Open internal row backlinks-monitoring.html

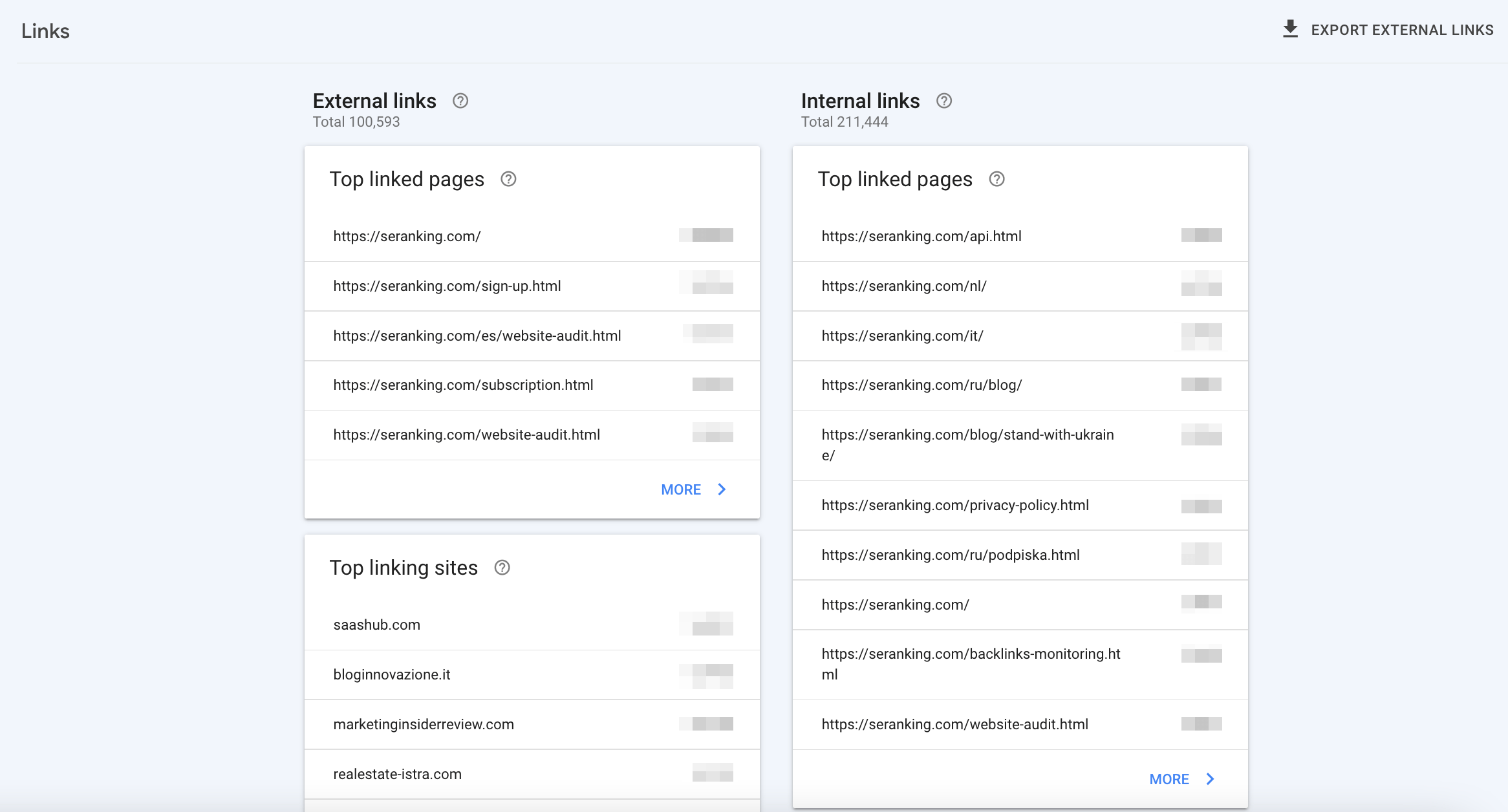coord(1020,665)
